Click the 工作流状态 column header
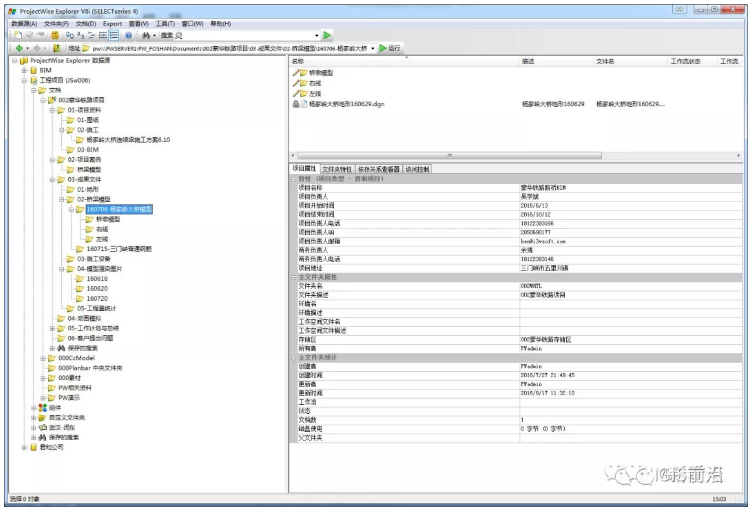The image size is (751, 515). click(x=692, y=61)
